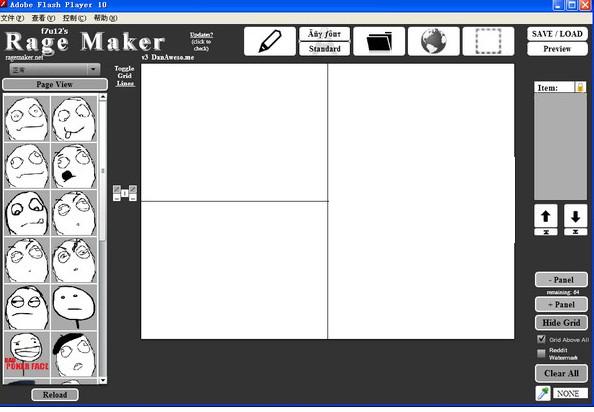
Task: Select the pencil drawing tool
Action: pos(270,41)
